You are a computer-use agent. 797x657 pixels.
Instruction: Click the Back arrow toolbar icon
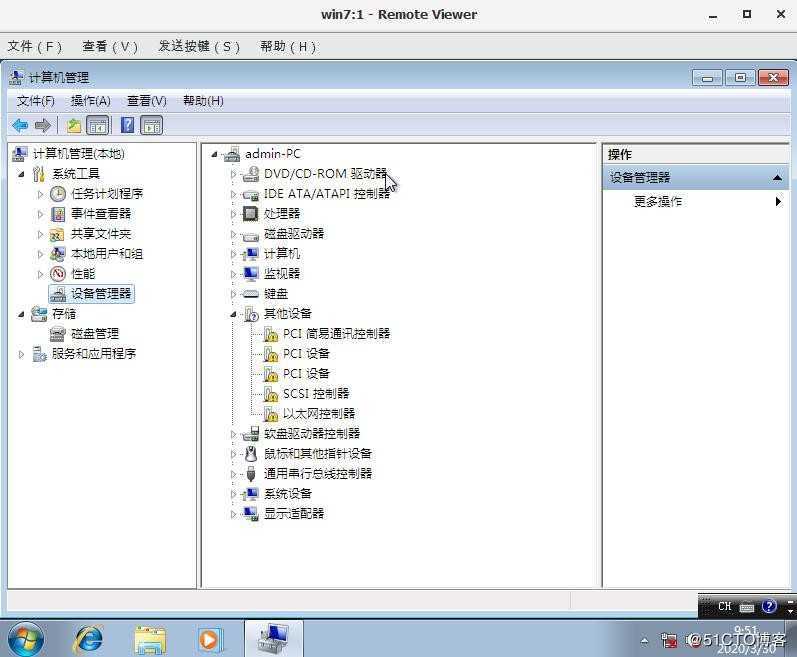(x=20, y=126)
